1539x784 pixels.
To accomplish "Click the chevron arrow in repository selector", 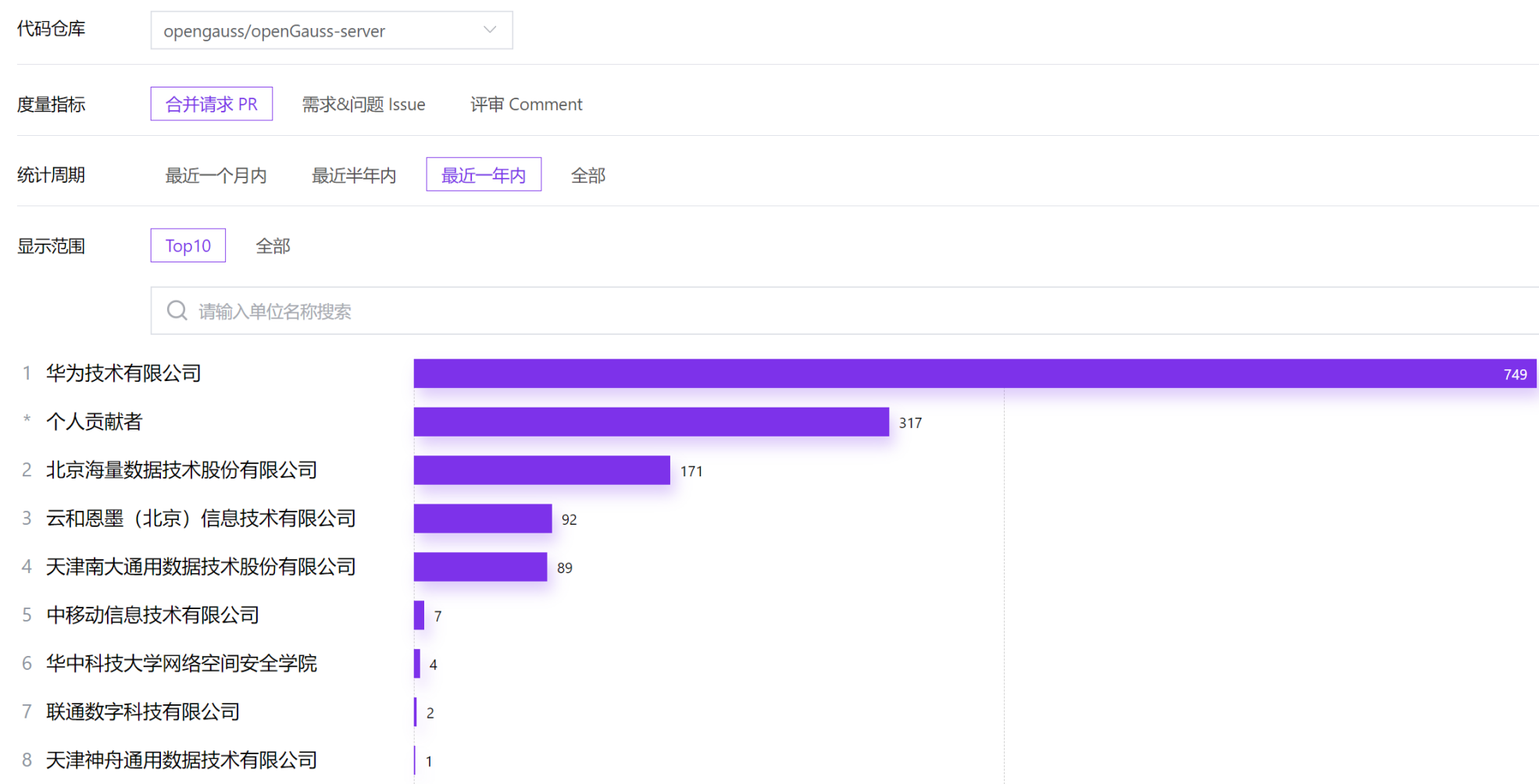I will (490, 30).
